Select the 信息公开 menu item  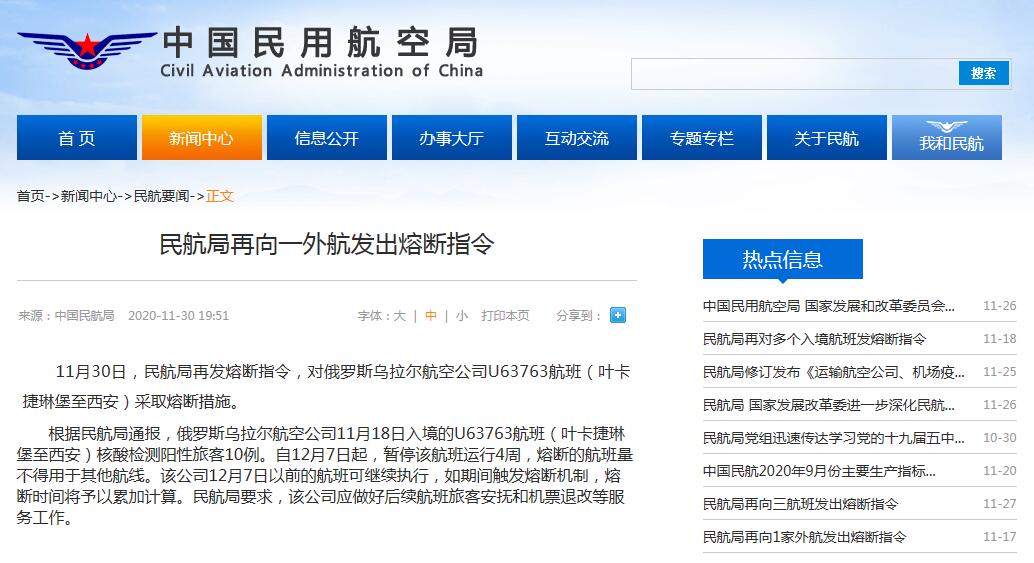[x=326, y=138]
